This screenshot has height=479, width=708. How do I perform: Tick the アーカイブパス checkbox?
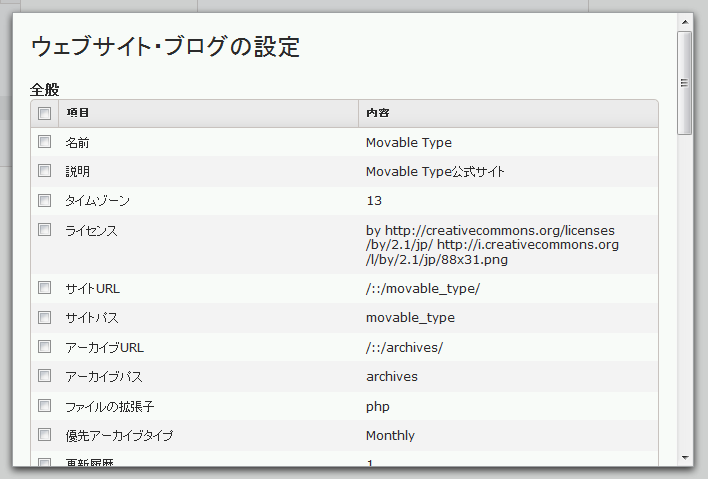pos(44,376)
